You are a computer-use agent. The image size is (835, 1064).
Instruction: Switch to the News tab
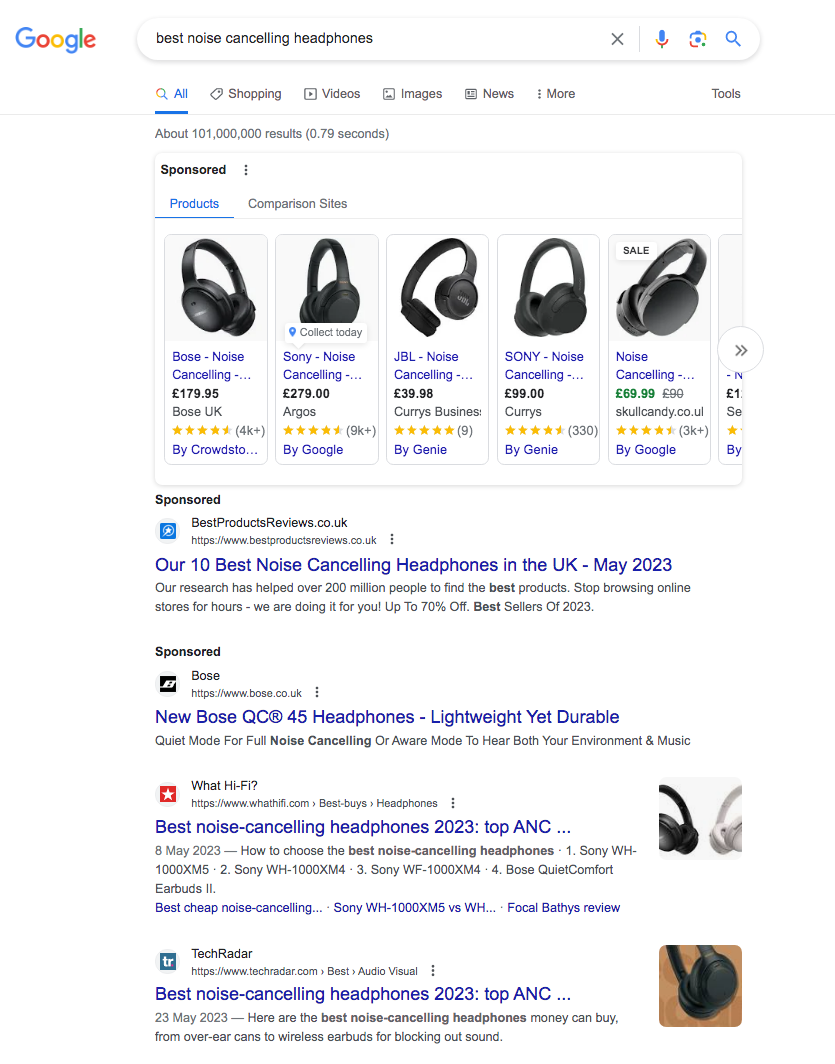(489, 94)
